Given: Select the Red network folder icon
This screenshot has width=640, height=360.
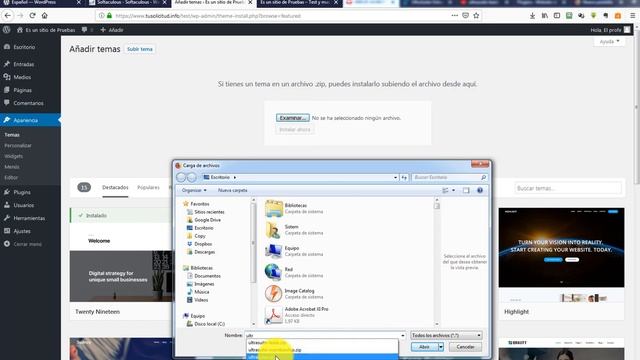Looking at the screenshot, I should pyautogui.click(x=273, y=272).
